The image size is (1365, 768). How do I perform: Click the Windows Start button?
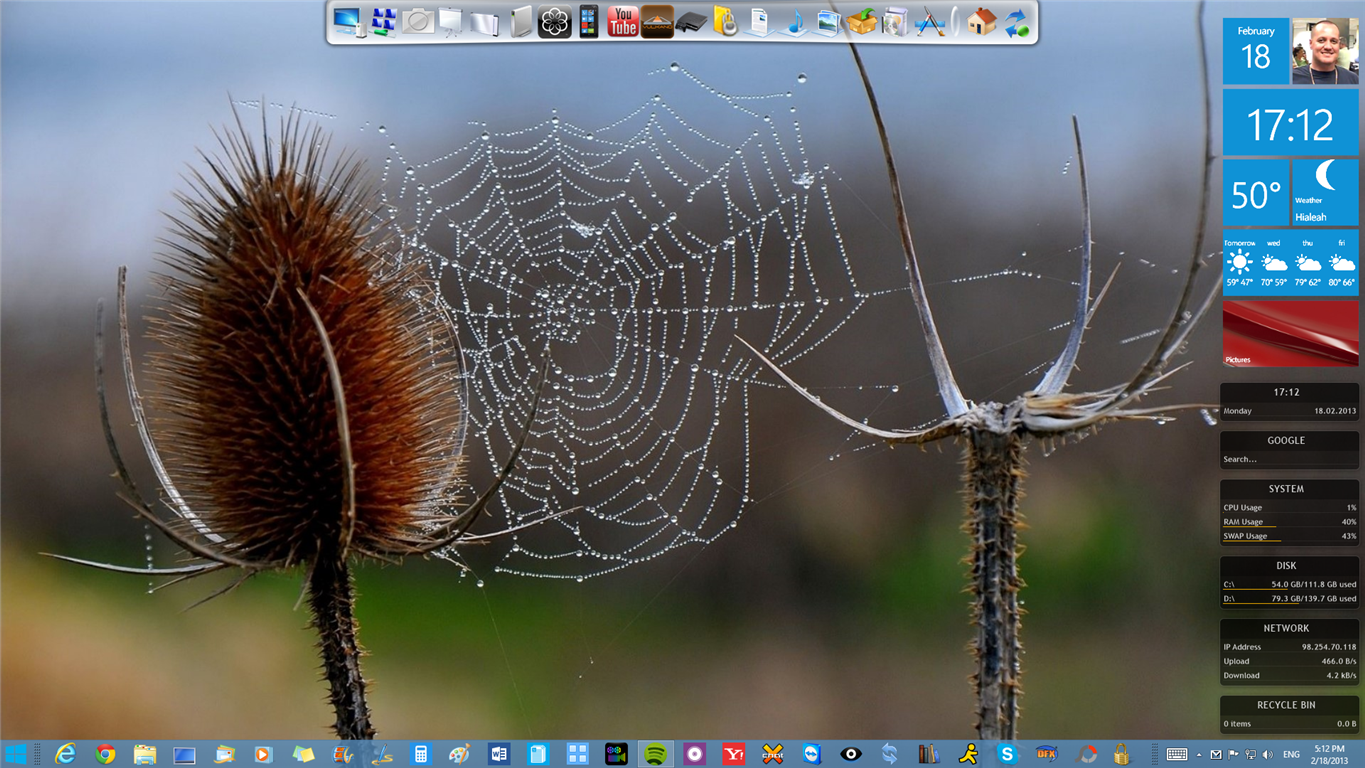(x=15, y=754)
